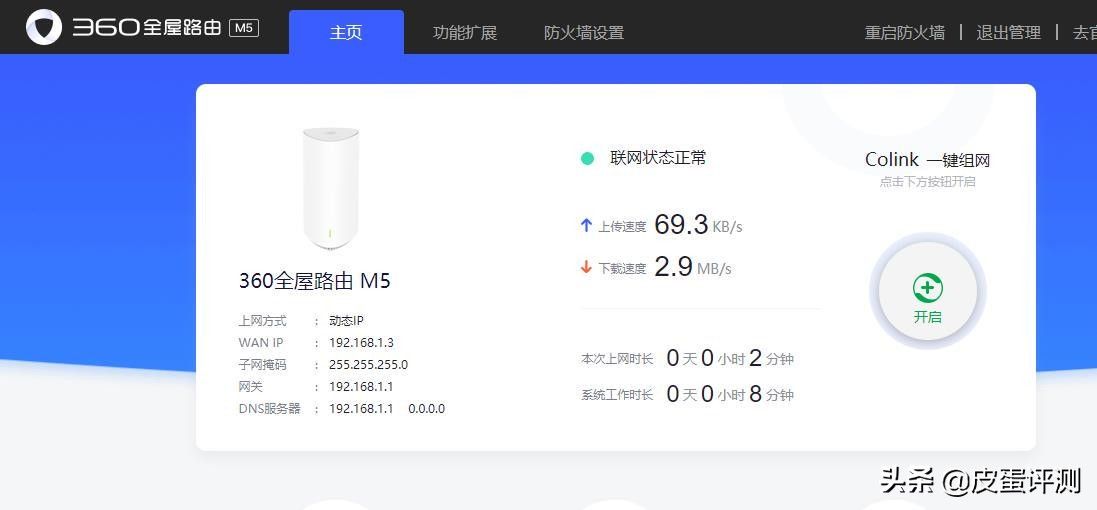Click Colink 一键组网 heading
The image size is (1097, 510).
(x=928, y=160)
